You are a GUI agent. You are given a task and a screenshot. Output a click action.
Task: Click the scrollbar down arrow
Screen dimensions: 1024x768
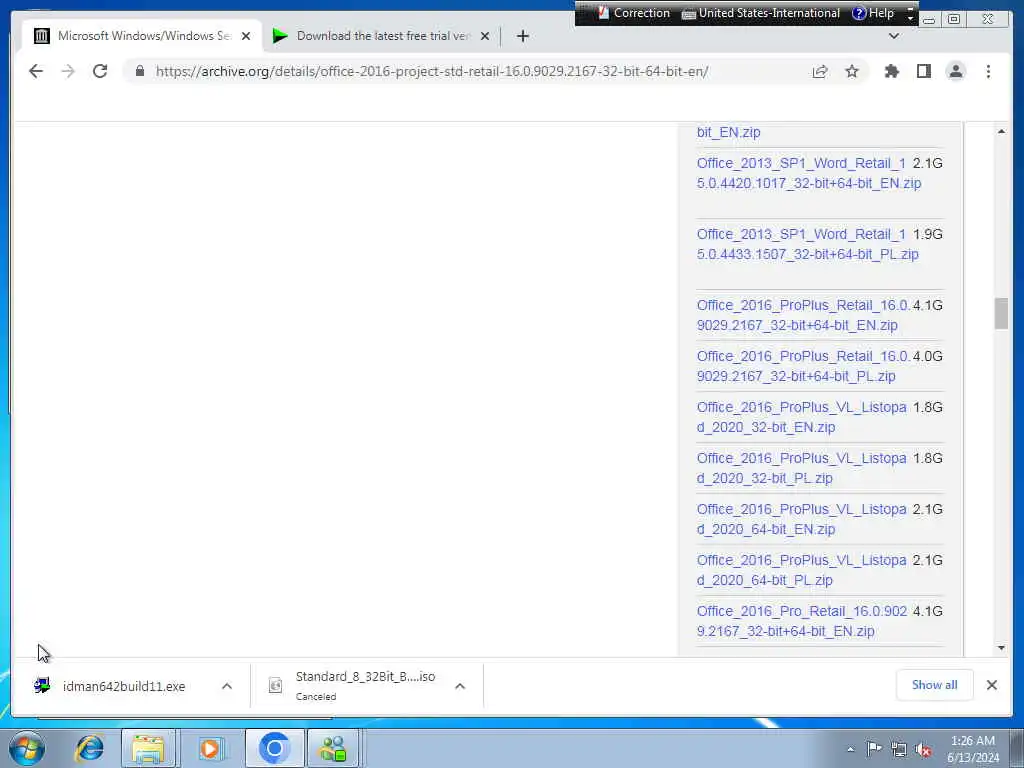(x=1001, y=648)
